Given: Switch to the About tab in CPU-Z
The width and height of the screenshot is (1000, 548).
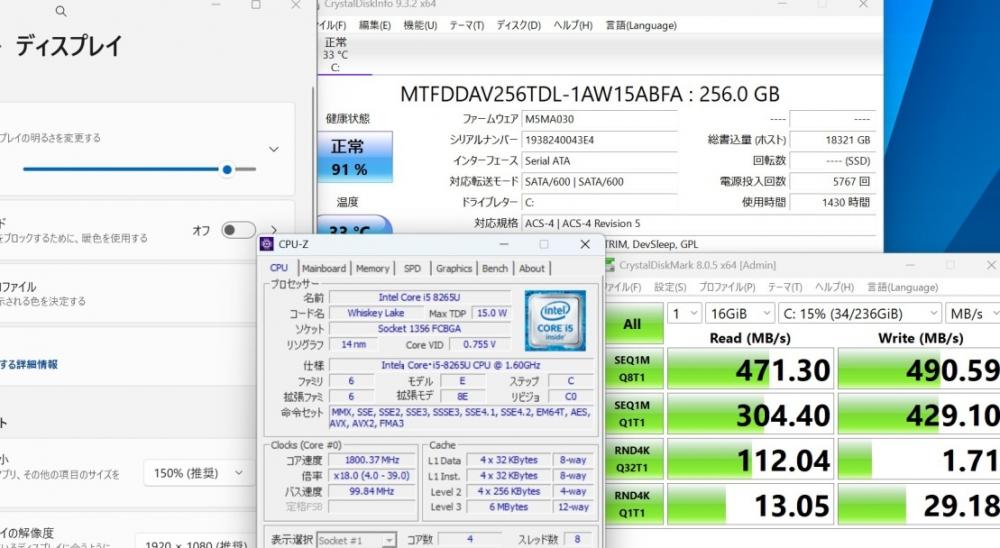Looking at the screenshot, I should click(532, 269).
